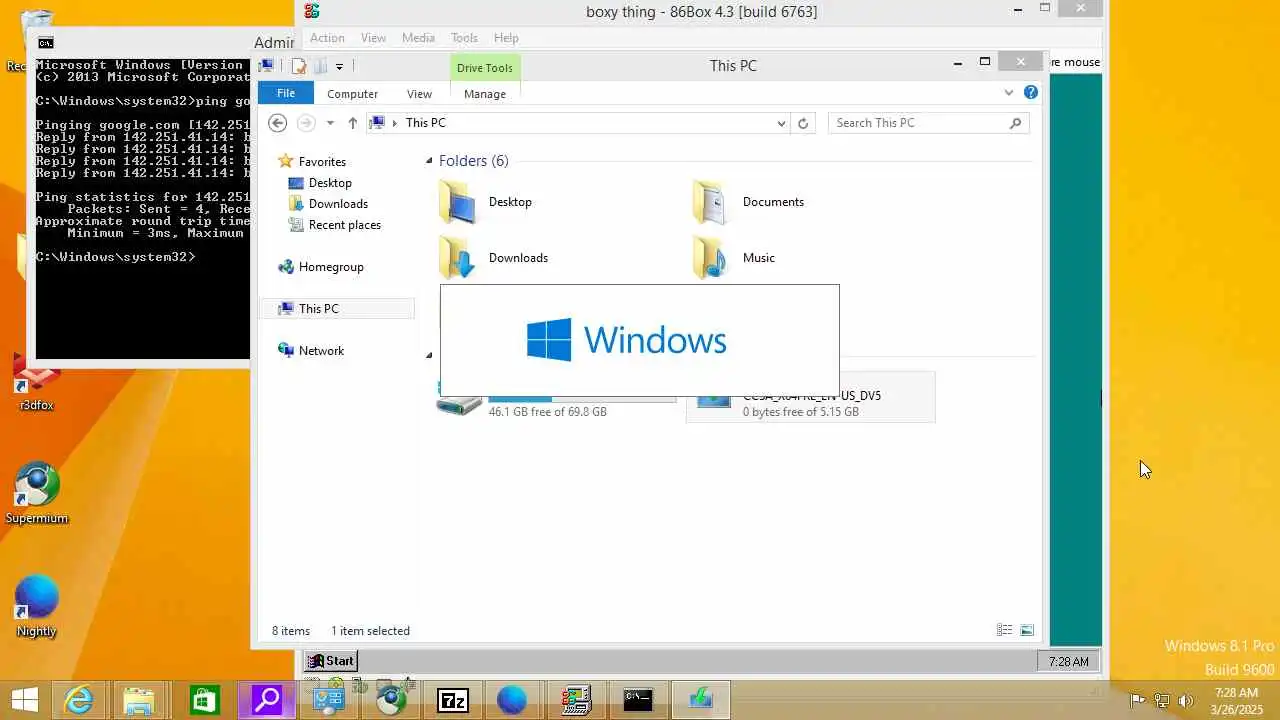The image size is (1280, 720).
Task: Switch to Command Prompt taskbar icon
Action: 638,700
